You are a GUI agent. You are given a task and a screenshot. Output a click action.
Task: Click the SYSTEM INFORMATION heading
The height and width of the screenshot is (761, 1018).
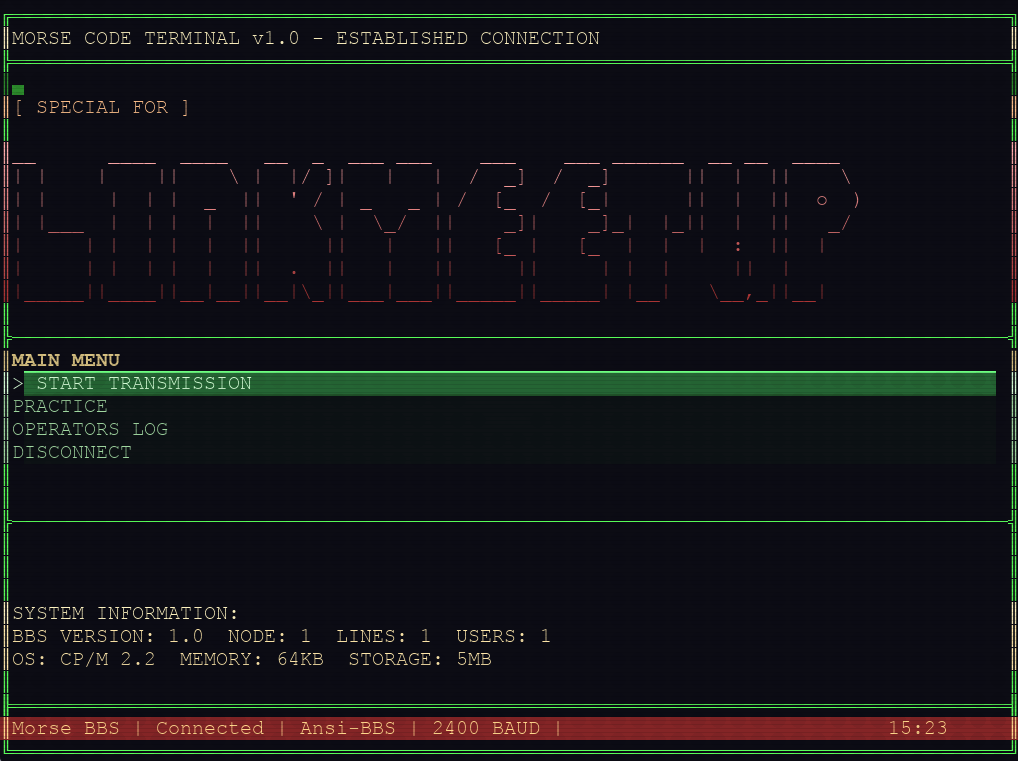pos(126,614)
